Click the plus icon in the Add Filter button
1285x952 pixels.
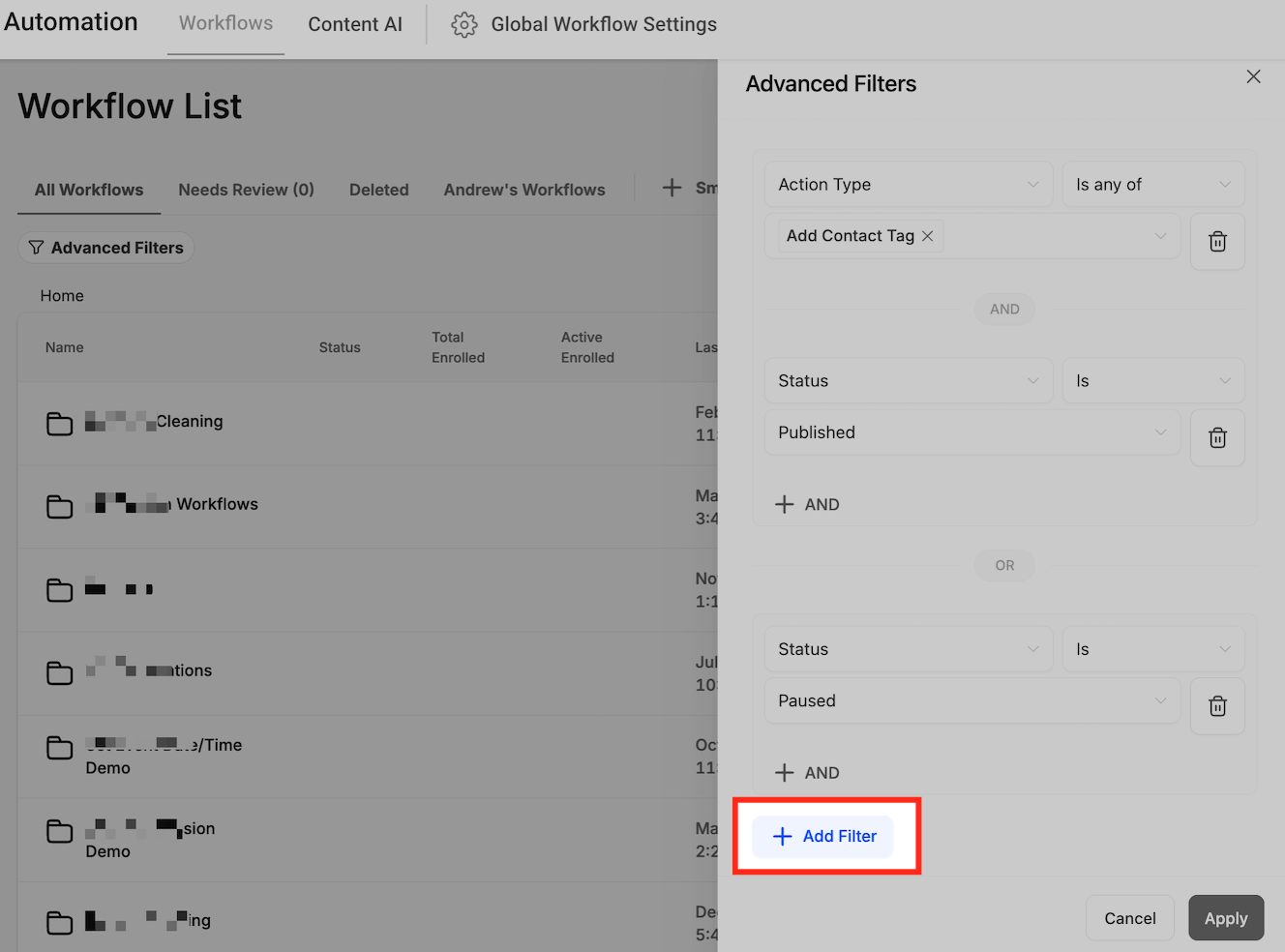pyautogui.click(x=783, y=836)
